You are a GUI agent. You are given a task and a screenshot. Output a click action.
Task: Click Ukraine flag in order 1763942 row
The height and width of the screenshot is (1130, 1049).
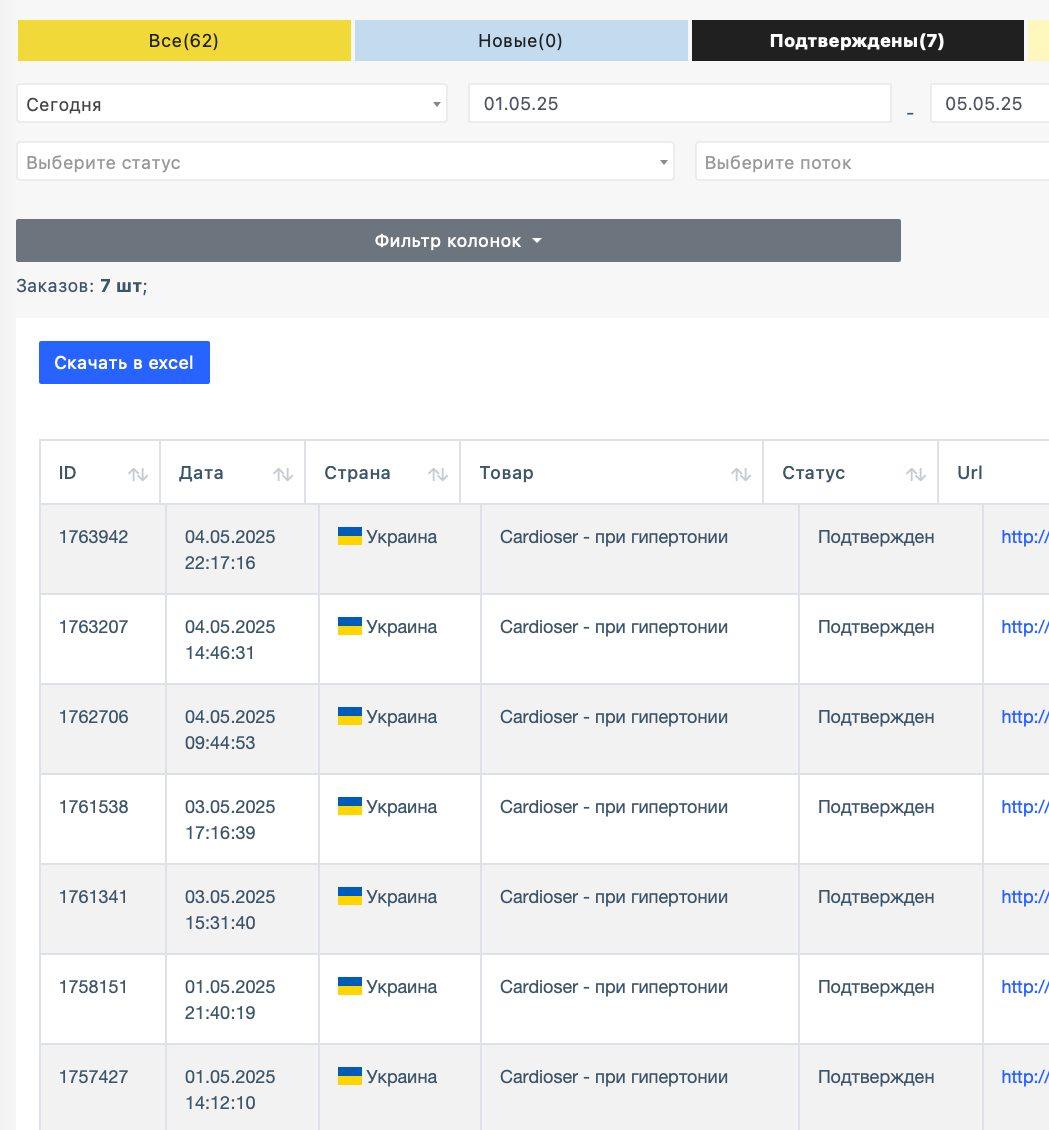(x=349, y=536)
